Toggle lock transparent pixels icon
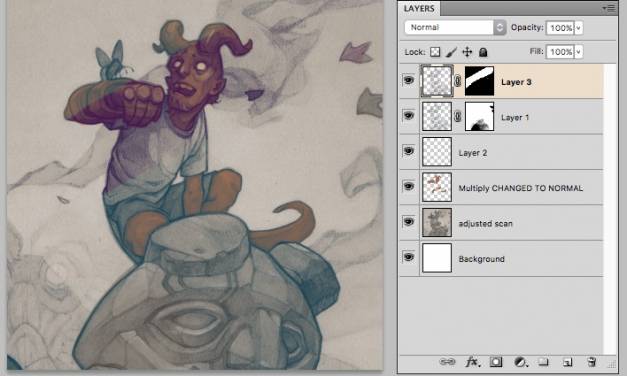Screen dimensions: 627x376 click(435, 52)
